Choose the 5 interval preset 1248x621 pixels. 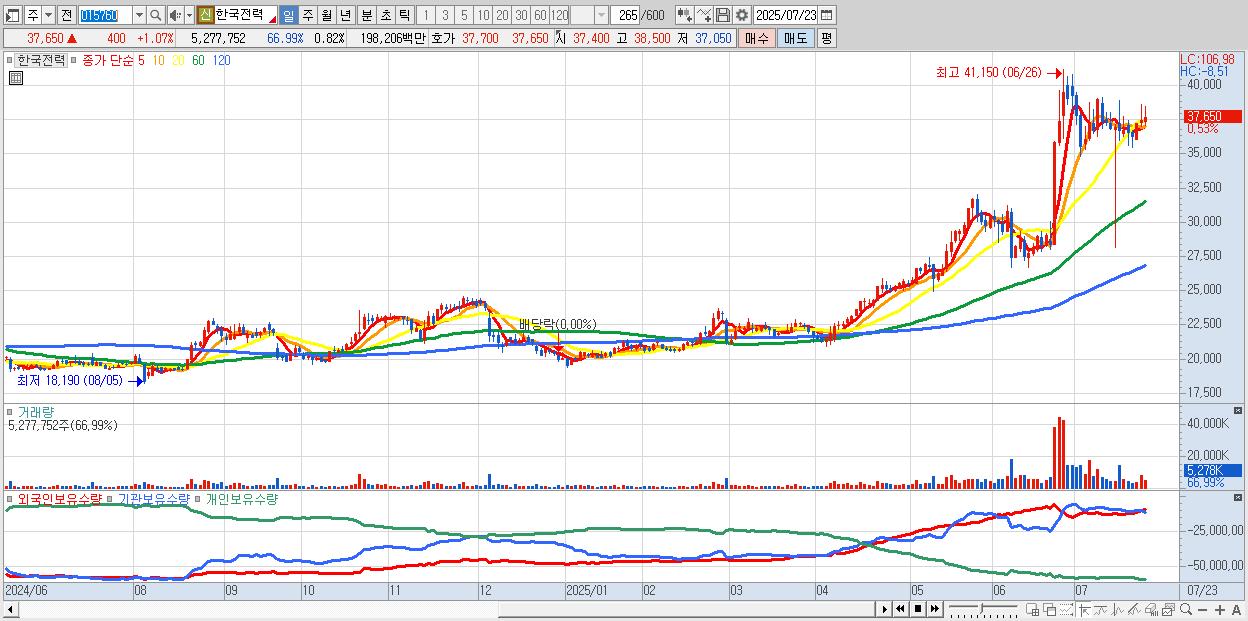[x=464, y=15]
